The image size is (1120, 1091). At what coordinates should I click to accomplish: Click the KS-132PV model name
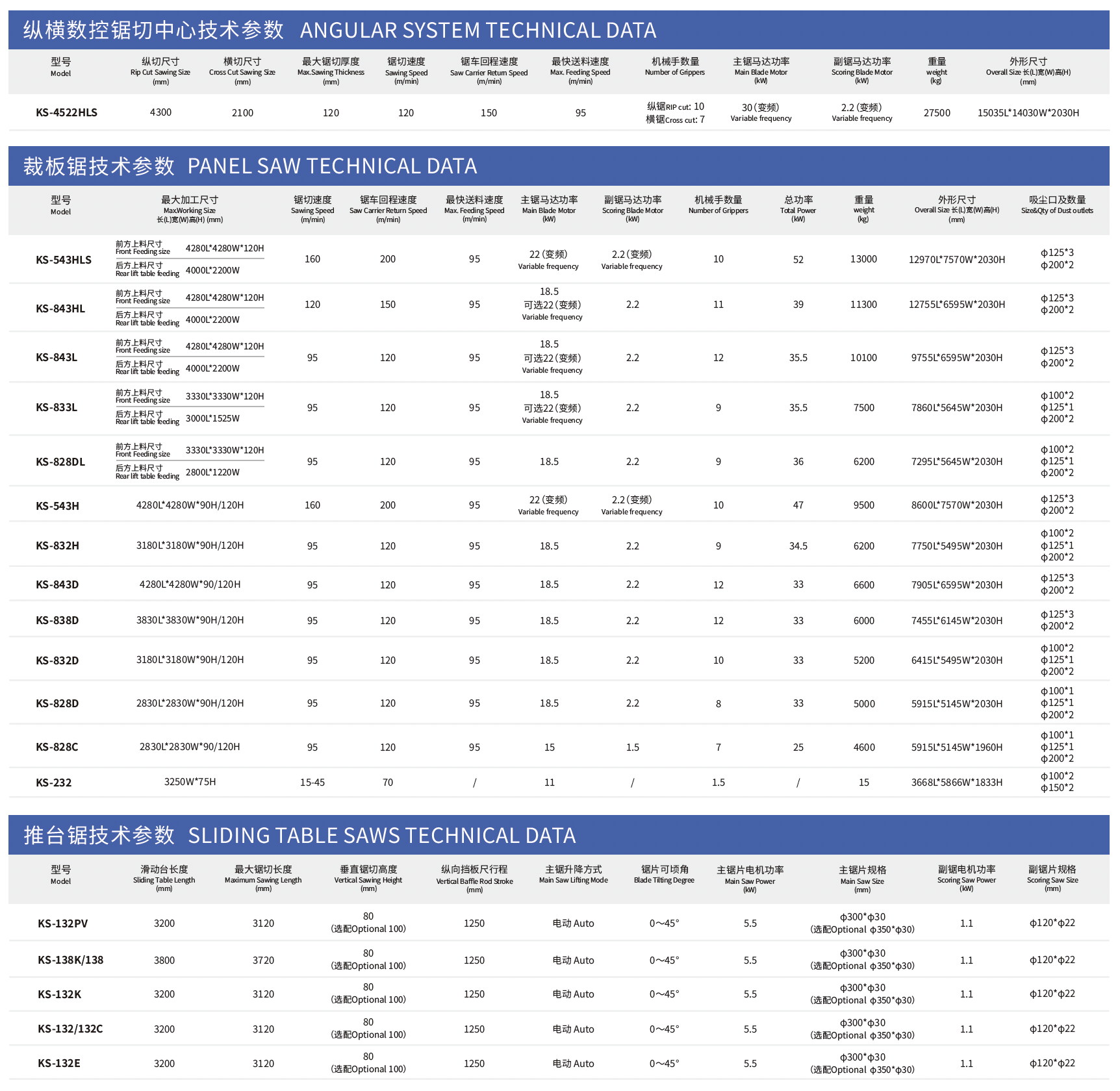coord(62,923)
